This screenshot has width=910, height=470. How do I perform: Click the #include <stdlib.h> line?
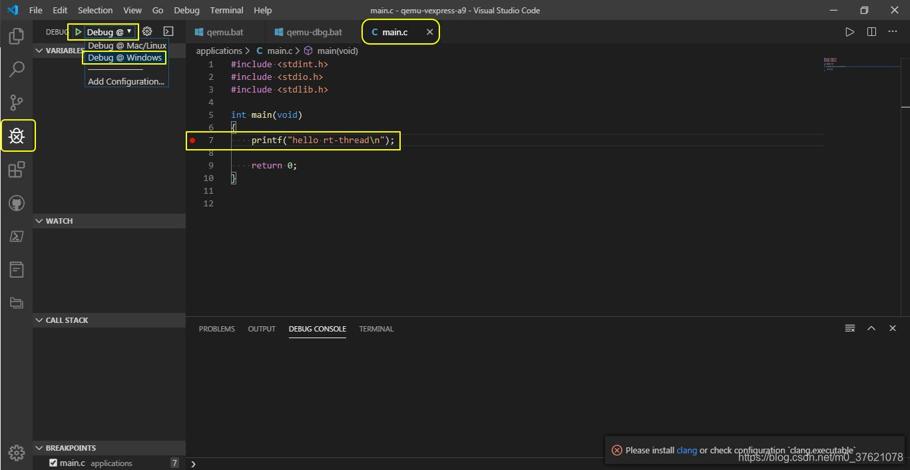coord(280,89)
